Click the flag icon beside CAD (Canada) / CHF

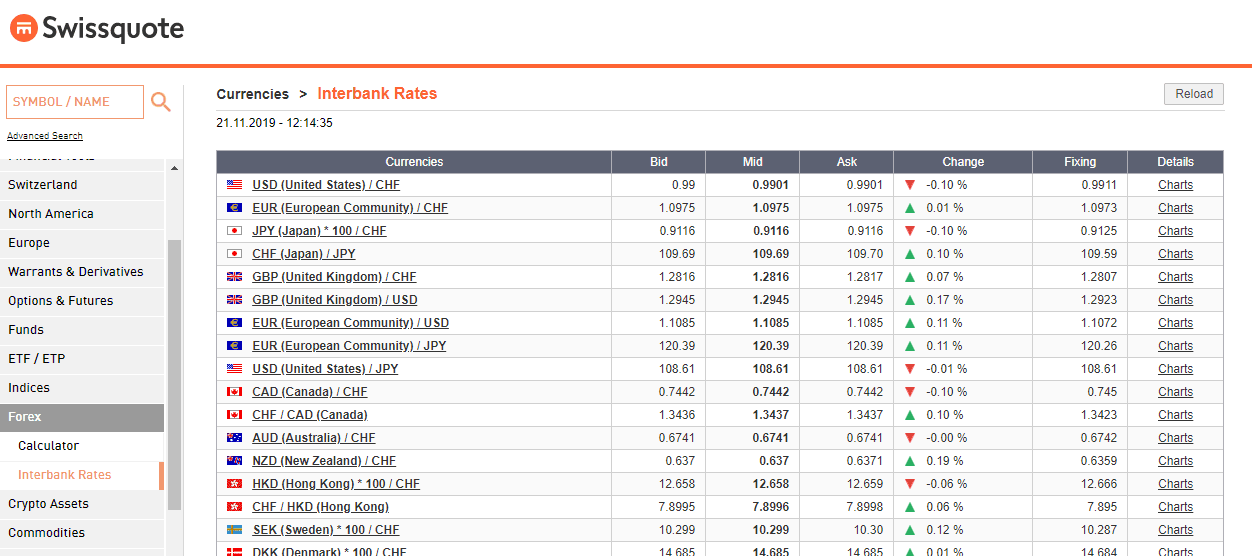click(234, 392)
